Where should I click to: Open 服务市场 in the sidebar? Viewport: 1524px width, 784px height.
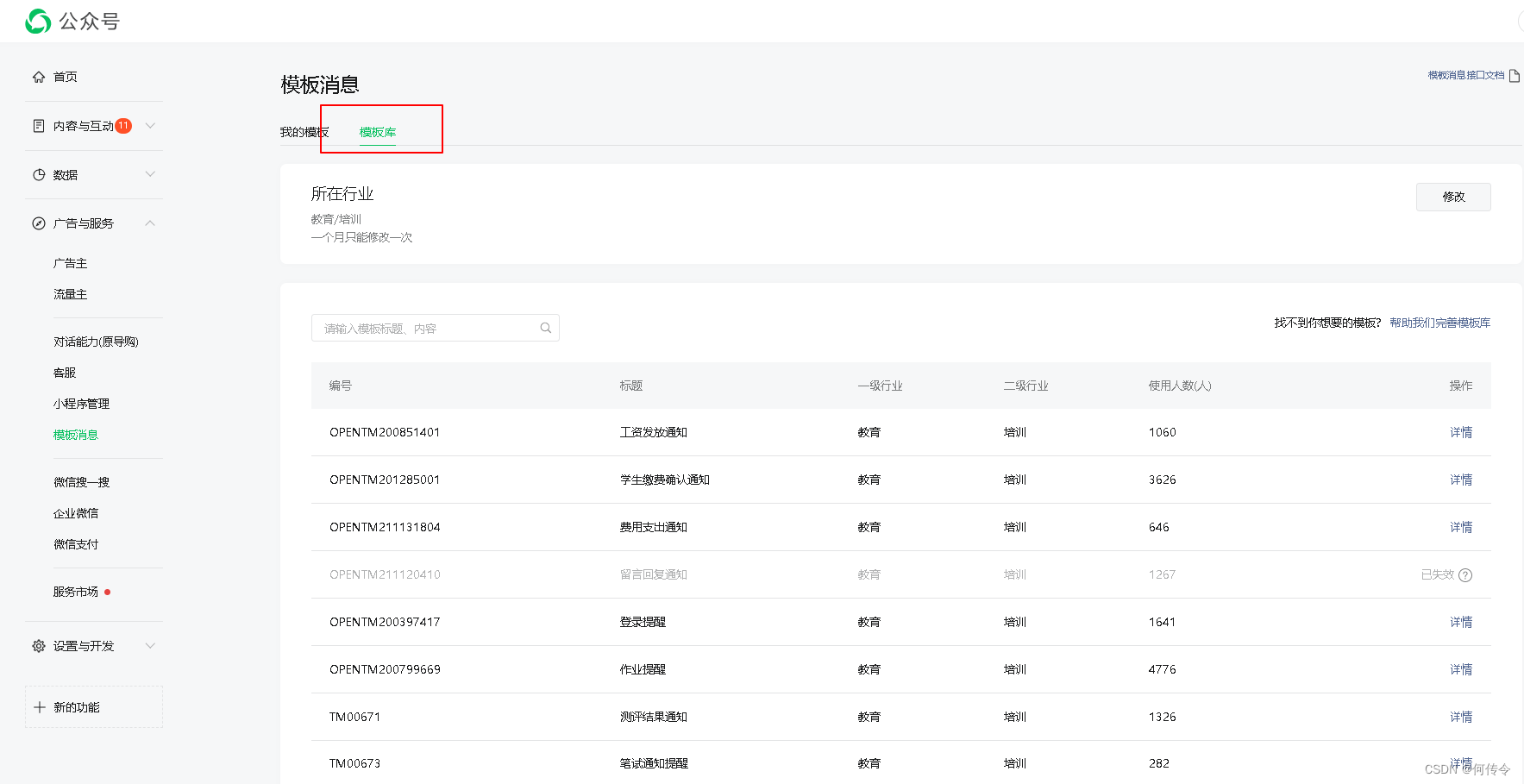point(76,592)
